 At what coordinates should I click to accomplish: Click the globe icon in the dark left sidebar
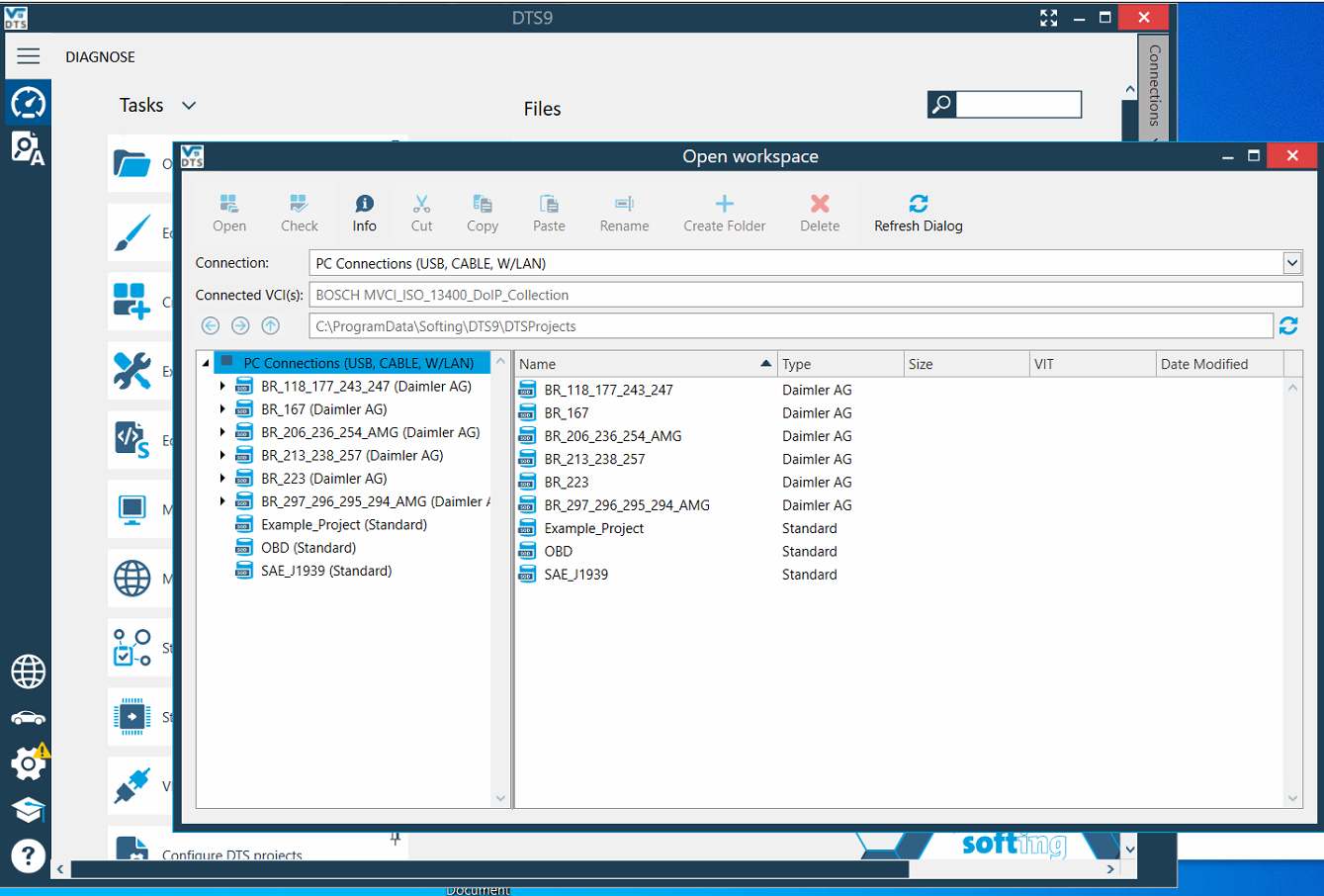[28, 672]
